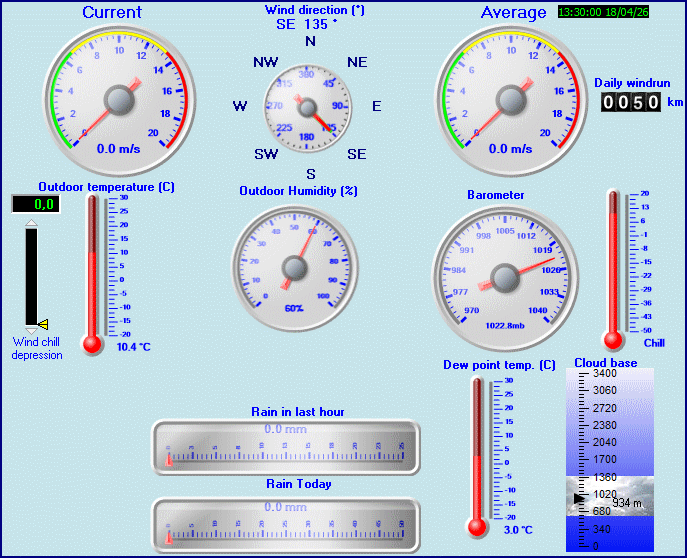Click the Barometer pressure gauge
This screenshot has height=558, width=687.
tap(506, 273)
